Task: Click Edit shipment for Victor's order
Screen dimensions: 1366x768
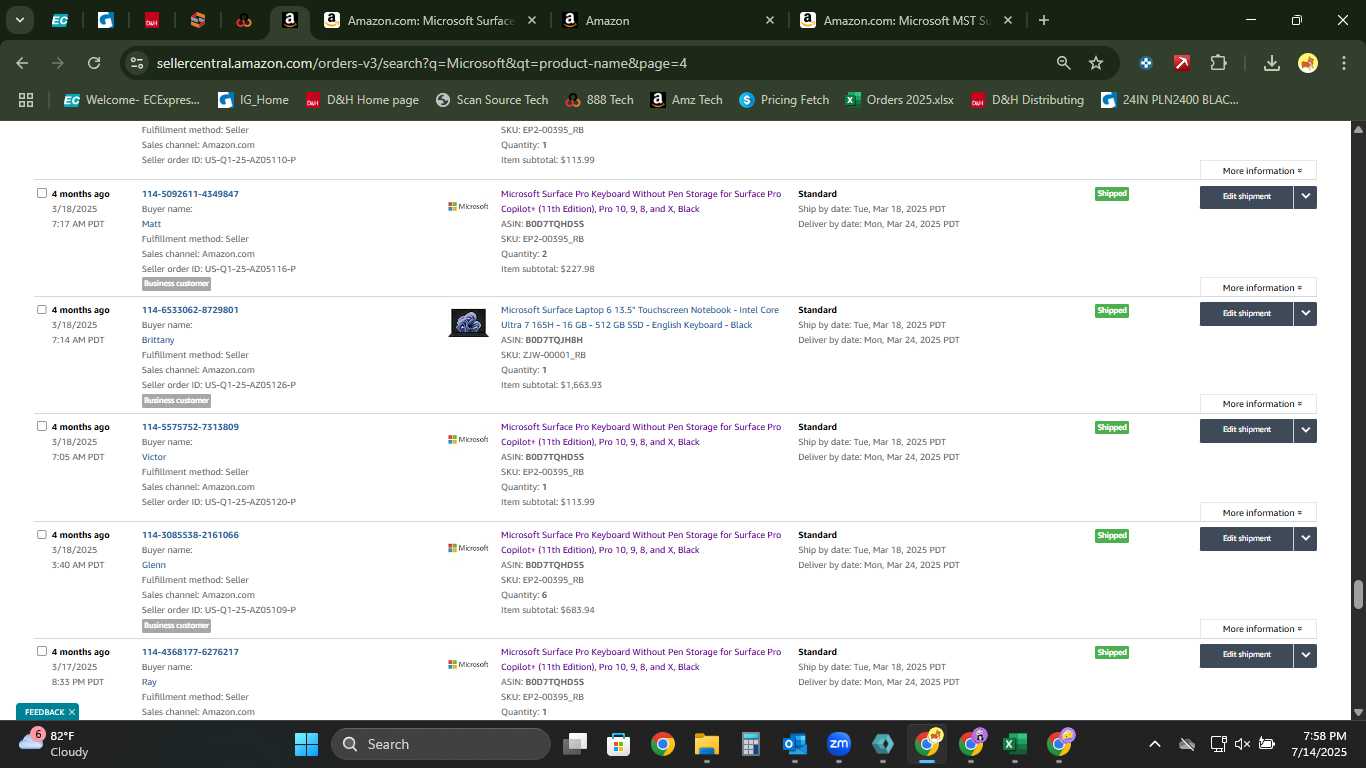Action: click(1246, 430)
